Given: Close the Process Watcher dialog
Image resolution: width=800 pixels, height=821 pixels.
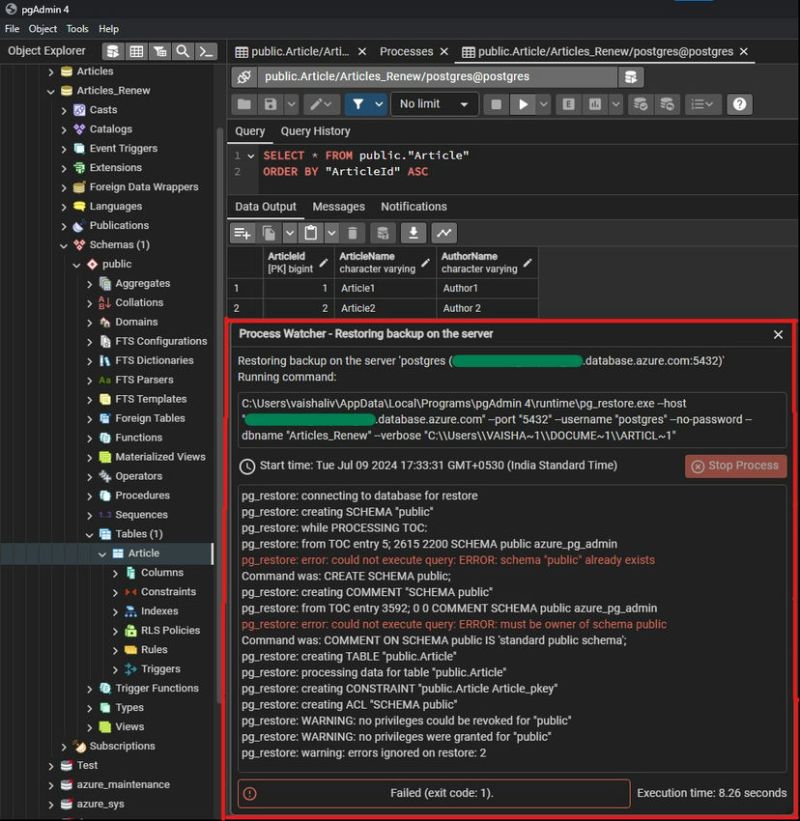Looking at the screenshot, I should [x=778, y=334].
